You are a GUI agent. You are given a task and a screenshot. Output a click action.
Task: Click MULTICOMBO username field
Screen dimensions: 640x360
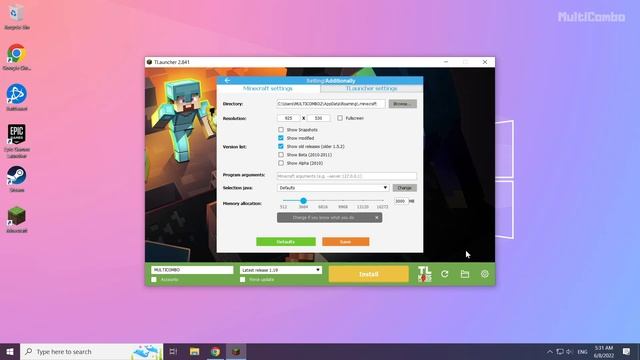tap(192, 270)
